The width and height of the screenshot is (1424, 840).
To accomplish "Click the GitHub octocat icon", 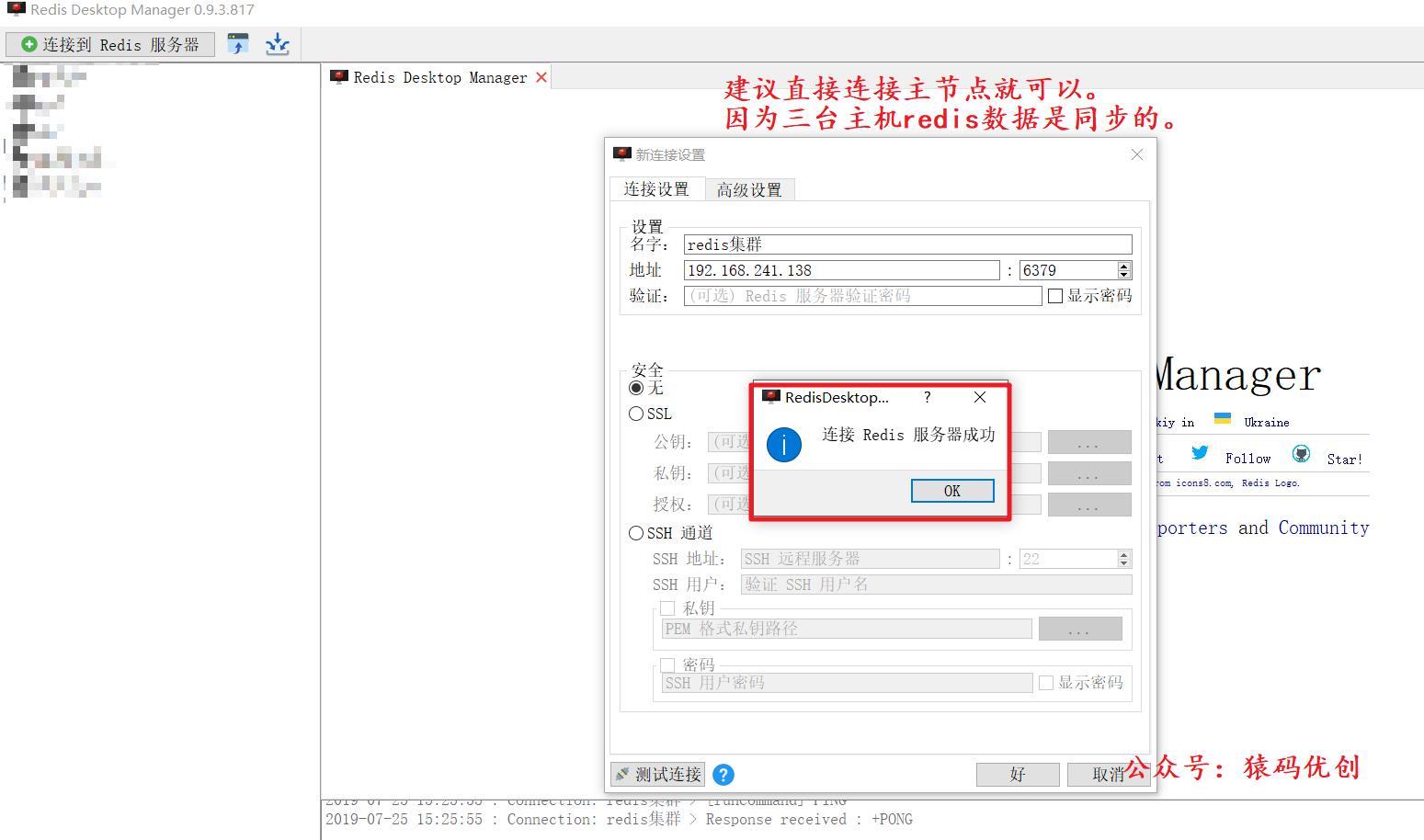I will (x=1301, y=453).
